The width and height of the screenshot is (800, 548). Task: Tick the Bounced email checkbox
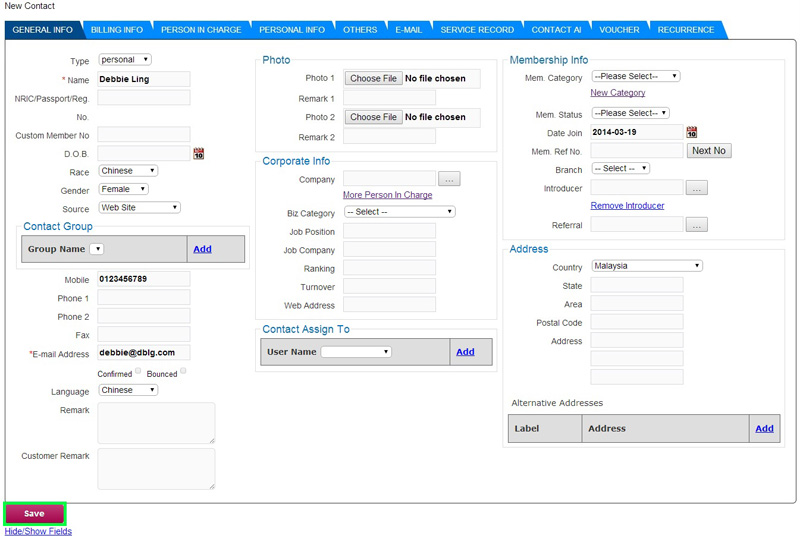[x=183, y=370]
